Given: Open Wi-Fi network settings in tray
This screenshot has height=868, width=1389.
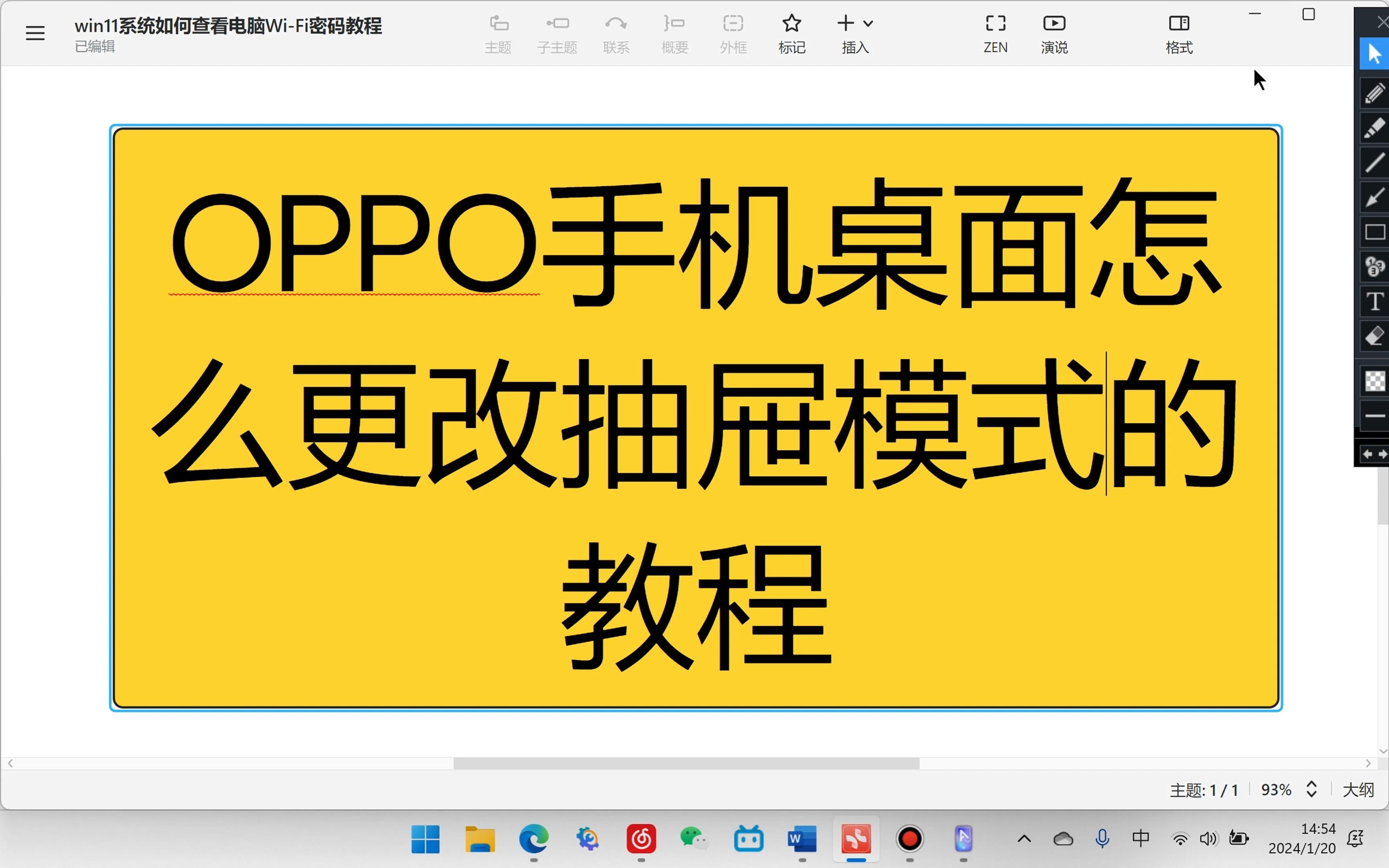Looking at the screenshot, I should tap(1180, 839).
